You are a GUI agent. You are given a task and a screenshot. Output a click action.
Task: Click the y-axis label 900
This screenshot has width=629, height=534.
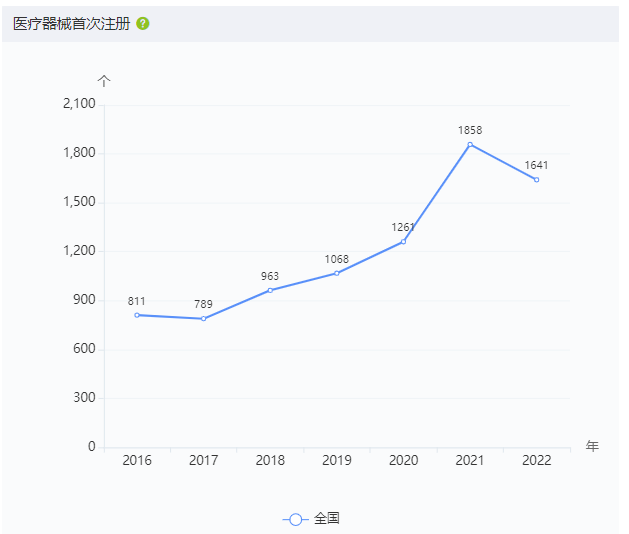pos(84,300)
